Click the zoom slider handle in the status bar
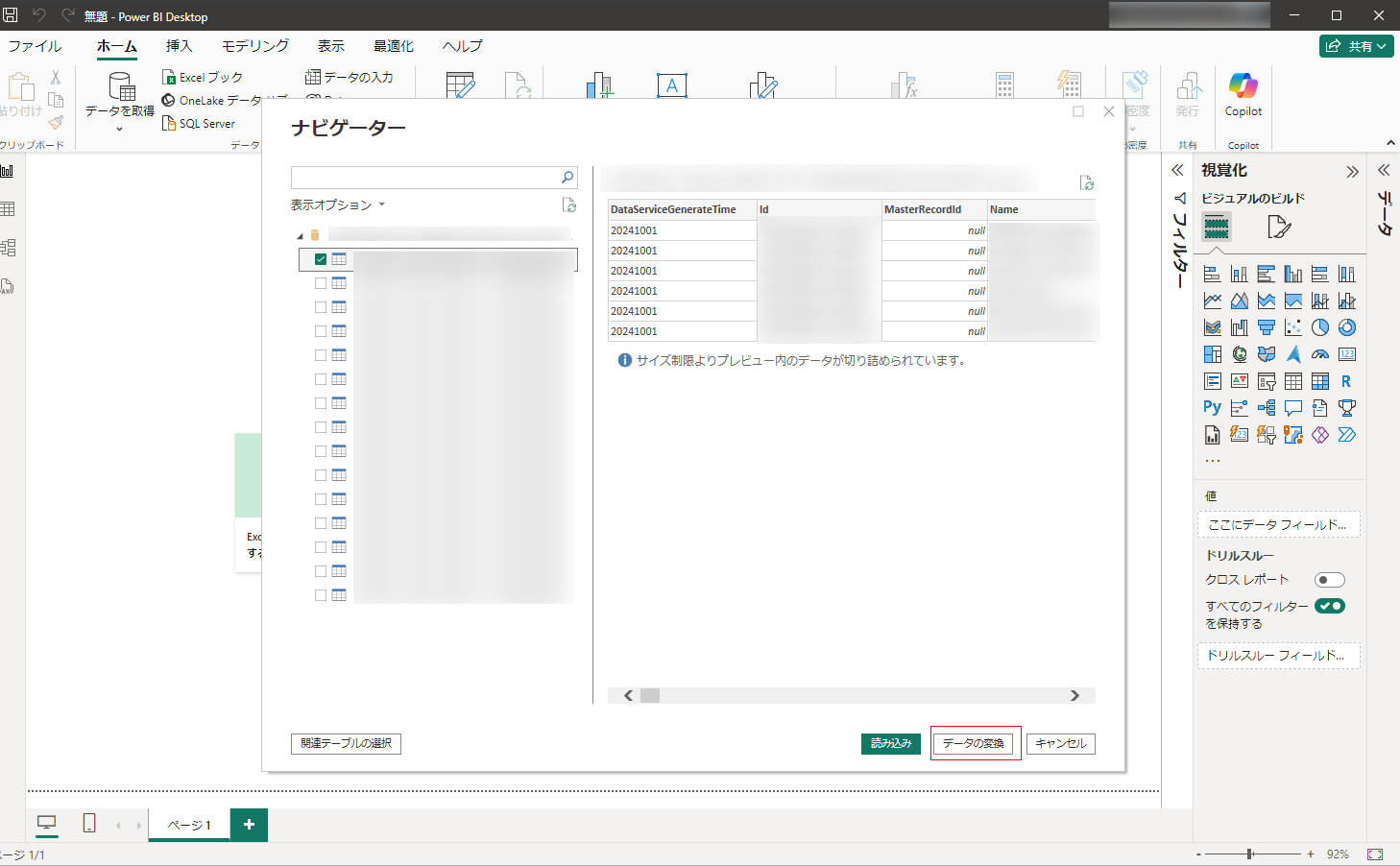The image size is (1400, 866). point(1249,854)
